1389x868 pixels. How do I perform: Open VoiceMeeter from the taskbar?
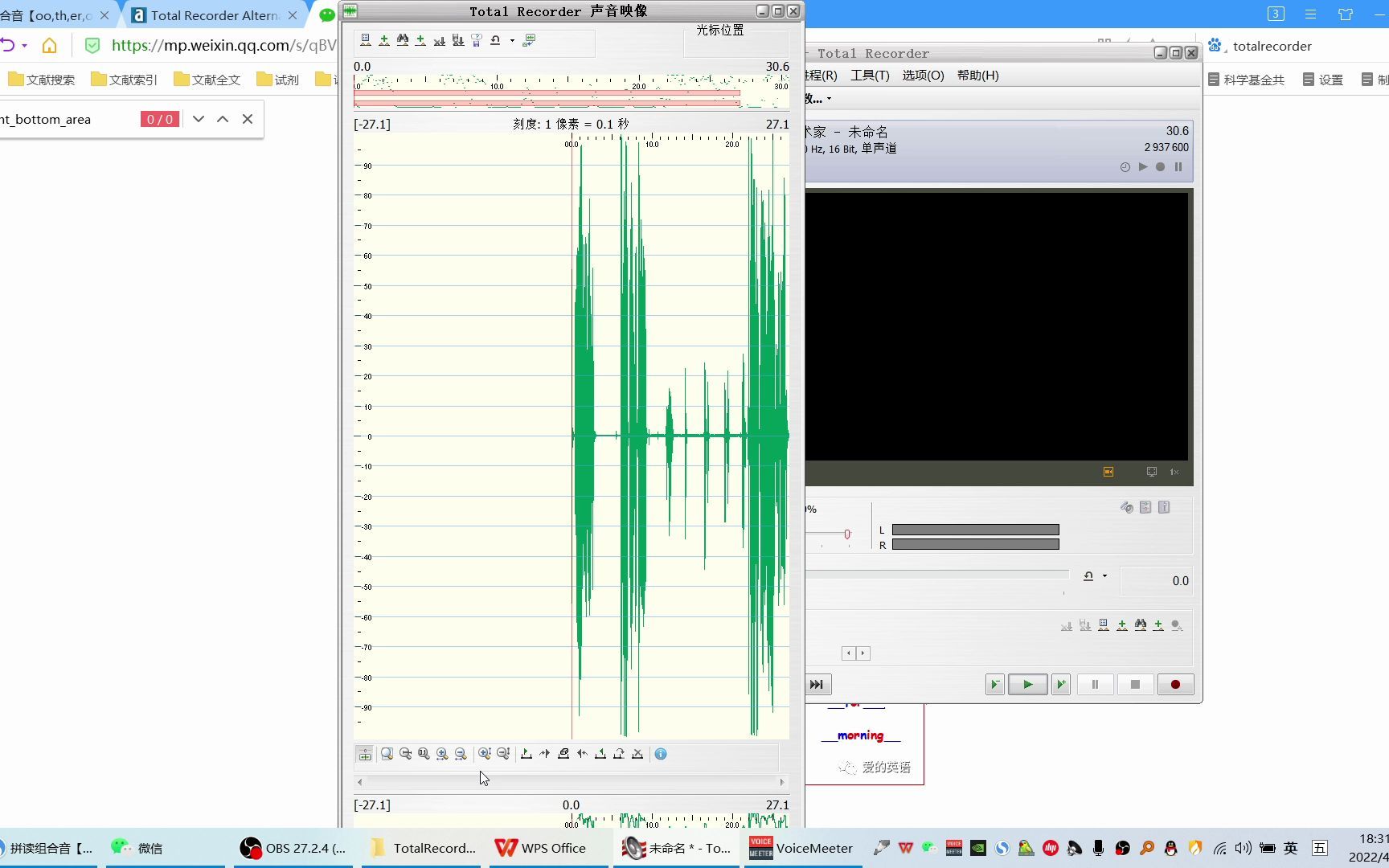pyautogui.click(x=801, y=848)
